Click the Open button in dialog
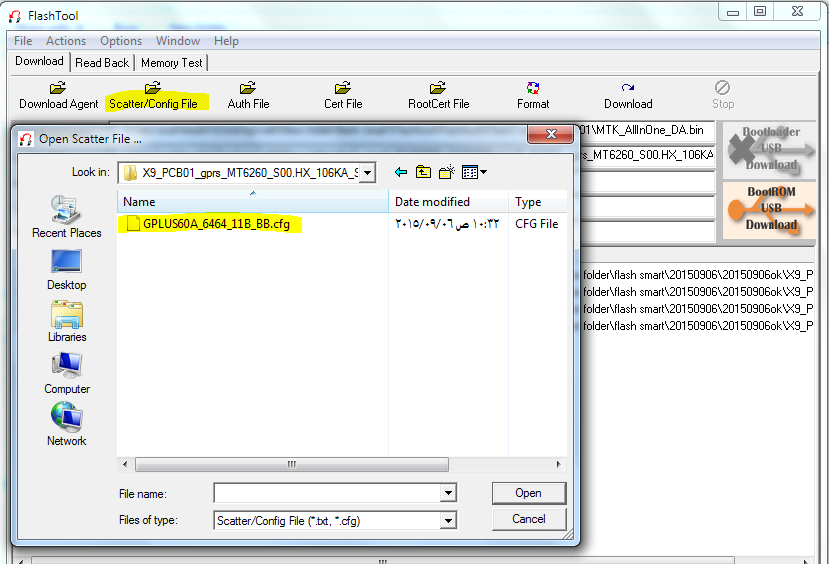 point(529,493)
